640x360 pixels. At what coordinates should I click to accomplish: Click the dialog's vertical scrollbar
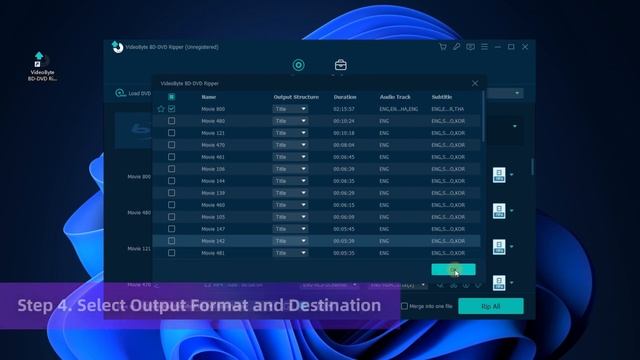484,117
